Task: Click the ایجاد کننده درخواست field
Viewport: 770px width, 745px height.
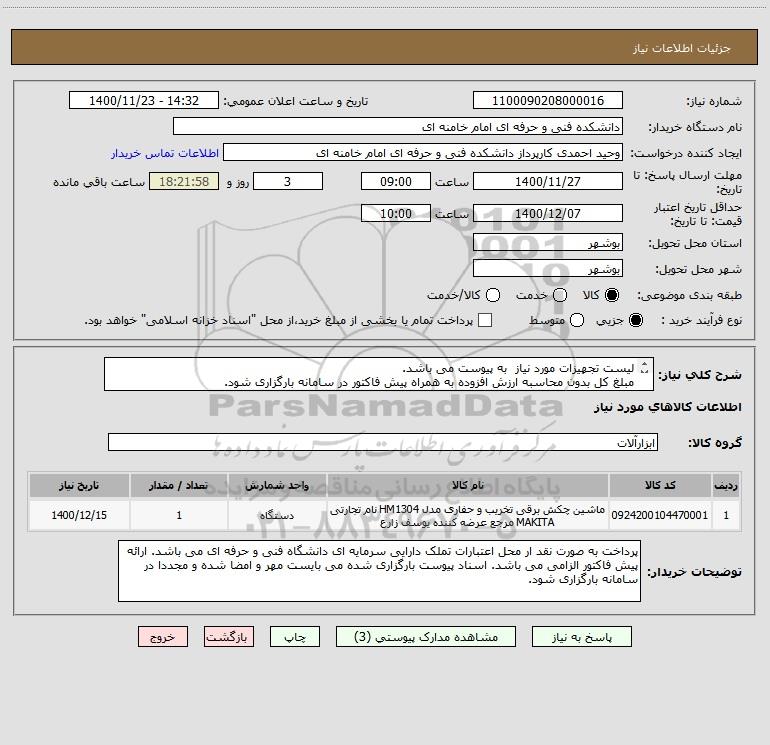Action: pyautogui.click(x=423, y=153)
